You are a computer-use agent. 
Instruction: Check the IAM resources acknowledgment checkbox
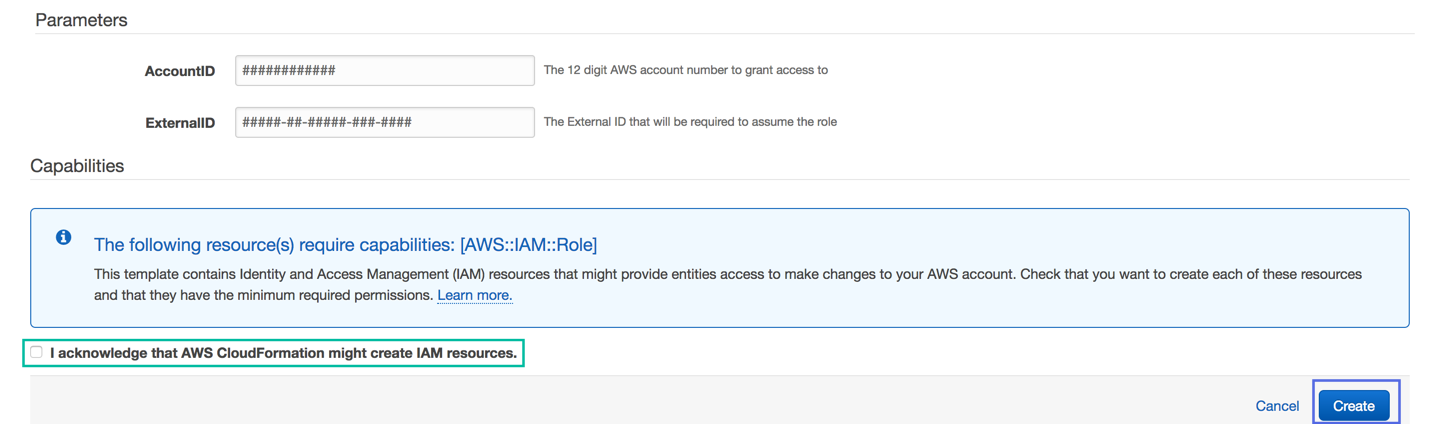click(x=37, y=352)
